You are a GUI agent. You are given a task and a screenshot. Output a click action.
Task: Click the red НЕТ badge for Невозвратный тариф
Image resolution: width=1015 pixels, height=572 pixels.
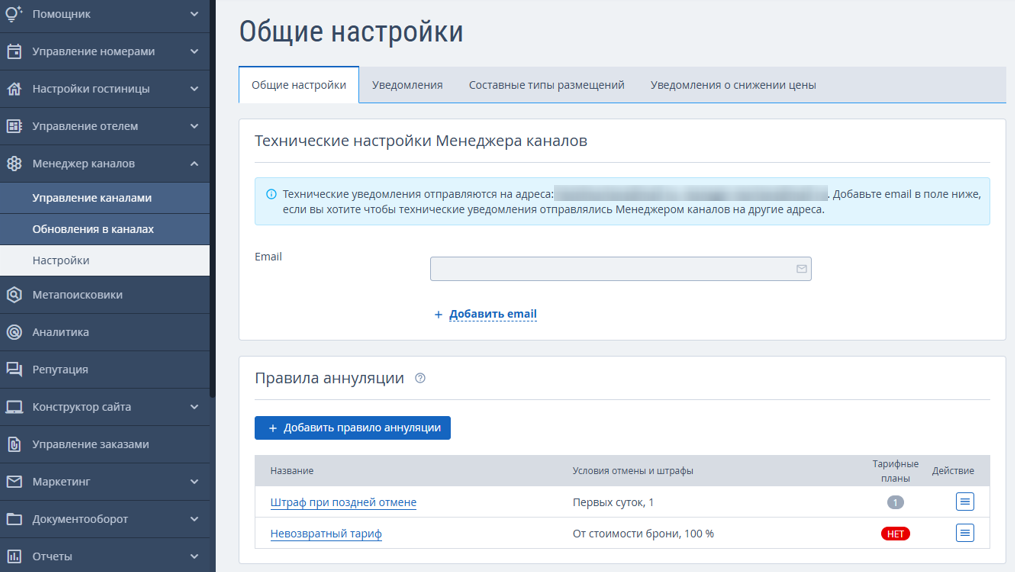(895, 534)
